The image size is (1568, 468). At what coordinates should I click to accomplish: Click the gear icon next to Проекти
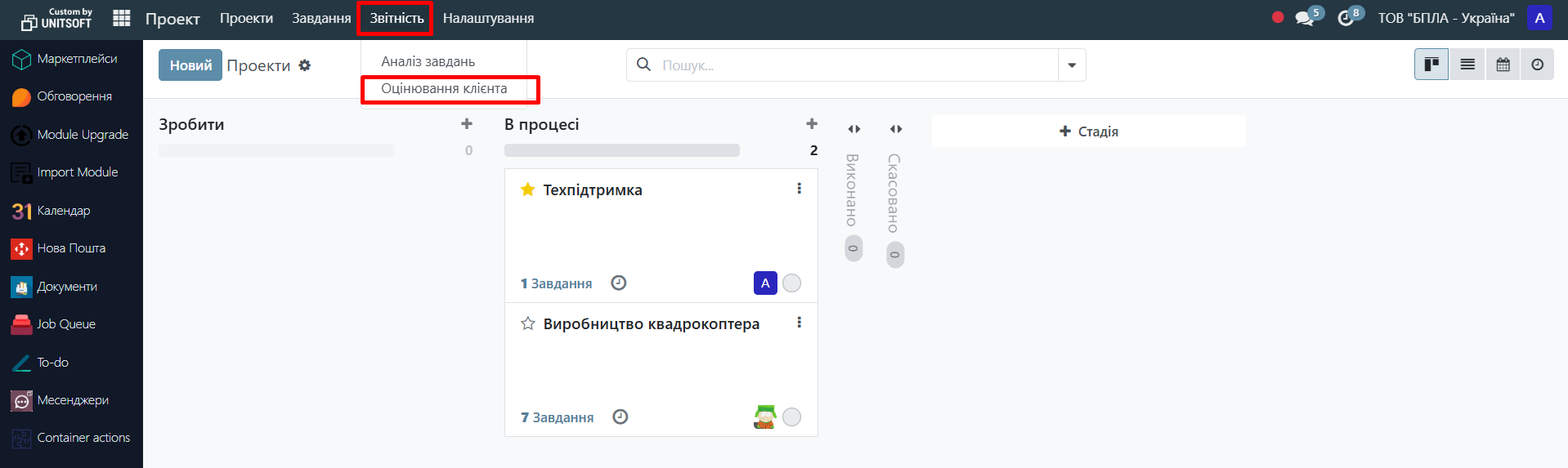tap(305, 65)
